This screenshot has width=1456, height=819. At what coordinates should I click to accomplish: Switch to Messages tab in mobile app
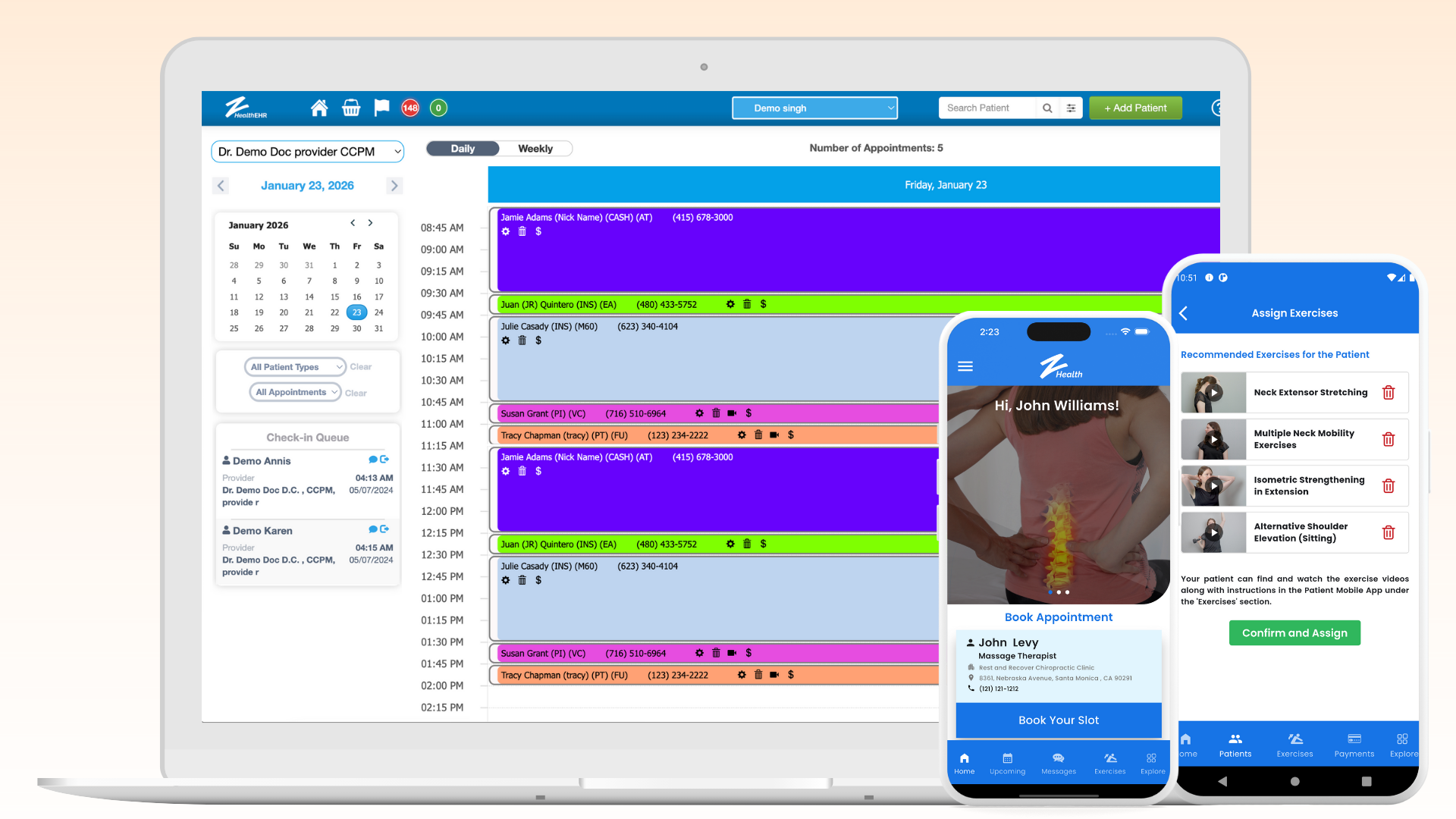(1058, 763)
